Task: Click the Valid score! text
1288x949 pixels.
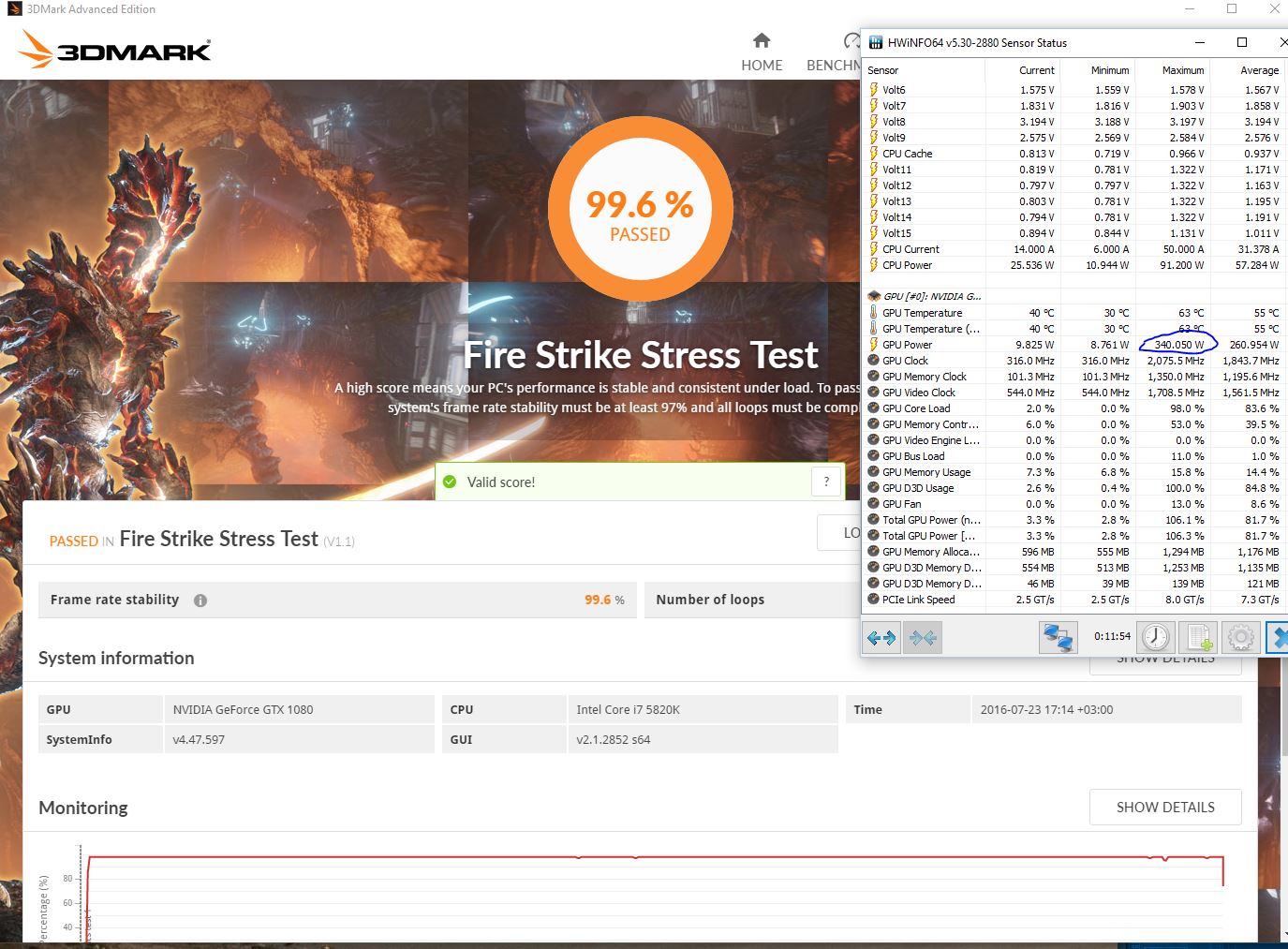Action: [501, 482]
